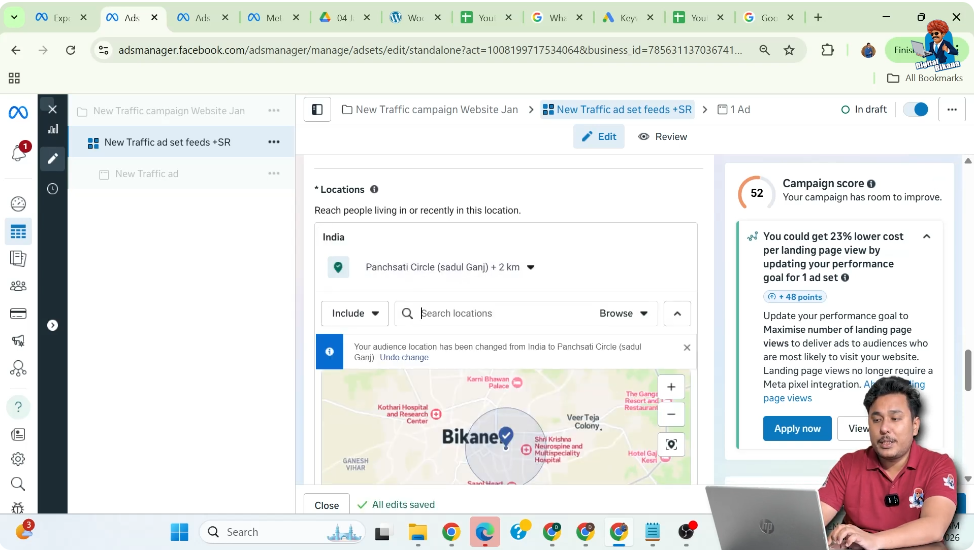
Task: Open the performance chart icon in dark rail
Action: (53, 129)
